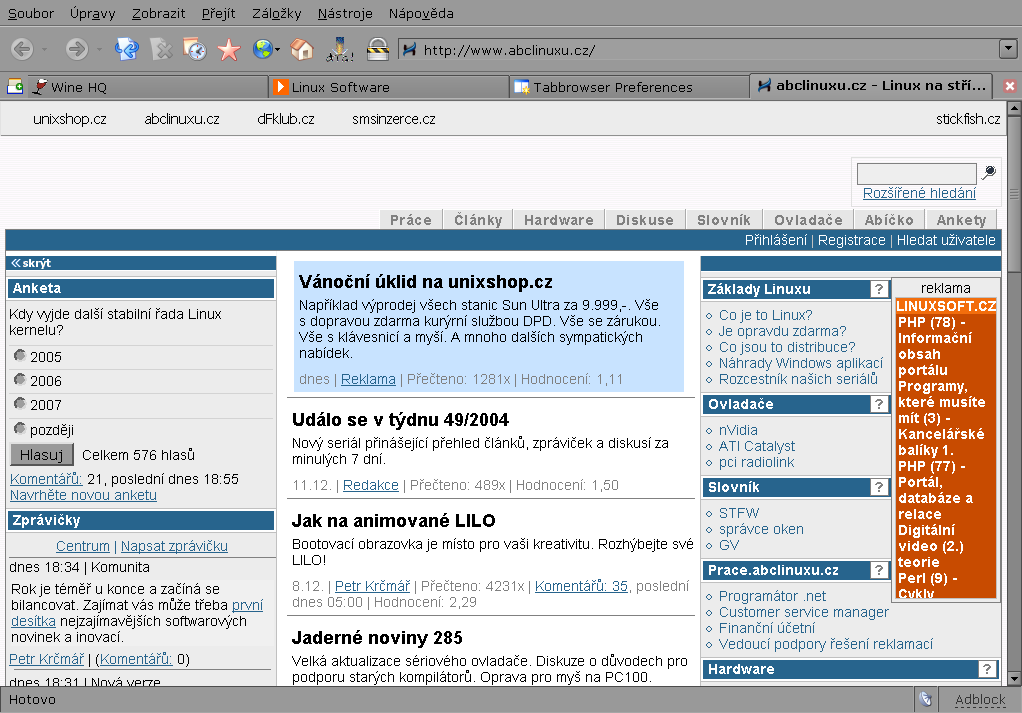The image size is (1022, 713).
Task: Open the Úpravy menu
Action: click(x=93, y=13)
